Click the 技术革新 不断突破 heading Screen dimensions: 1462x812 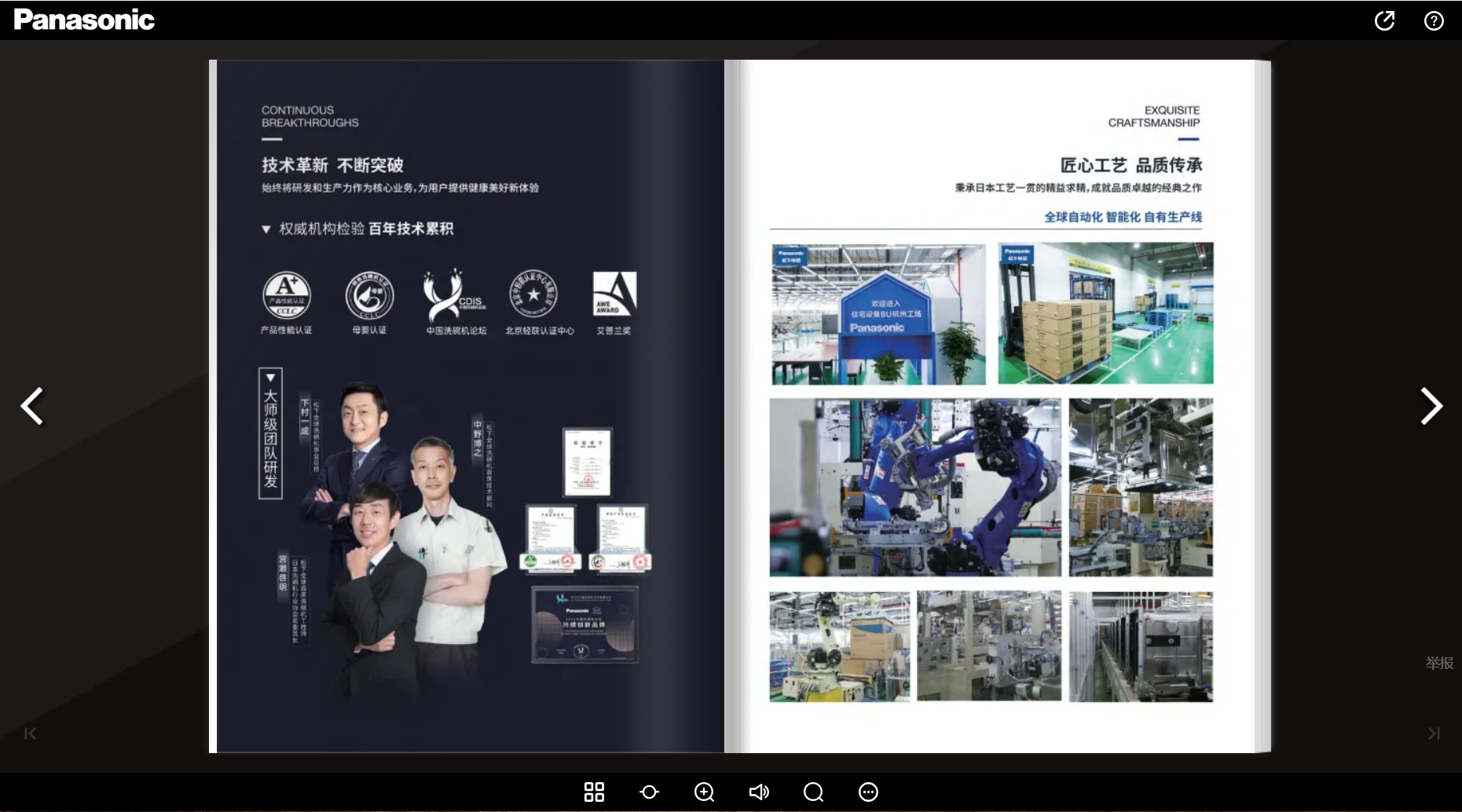point(332,165)
